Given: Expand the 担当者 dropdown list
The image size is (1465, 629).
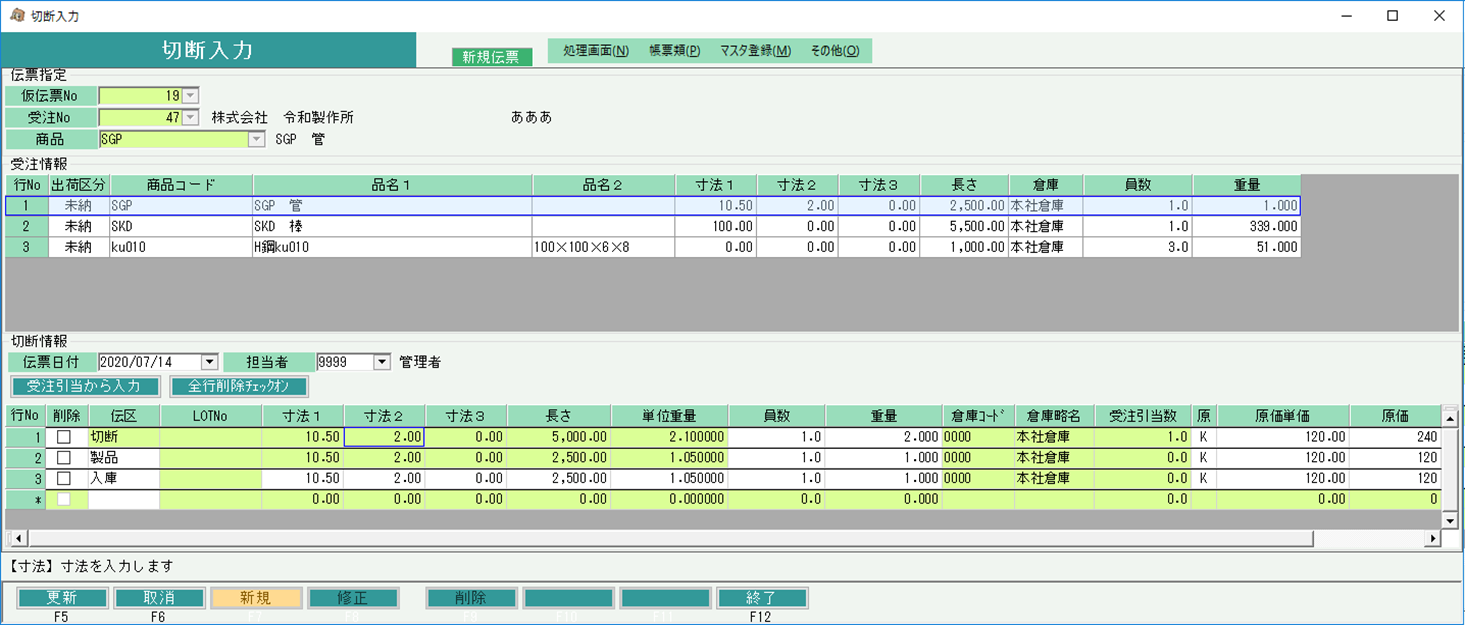Looking at the screenshot, I should pyautogui.click(x=382, y=362).
